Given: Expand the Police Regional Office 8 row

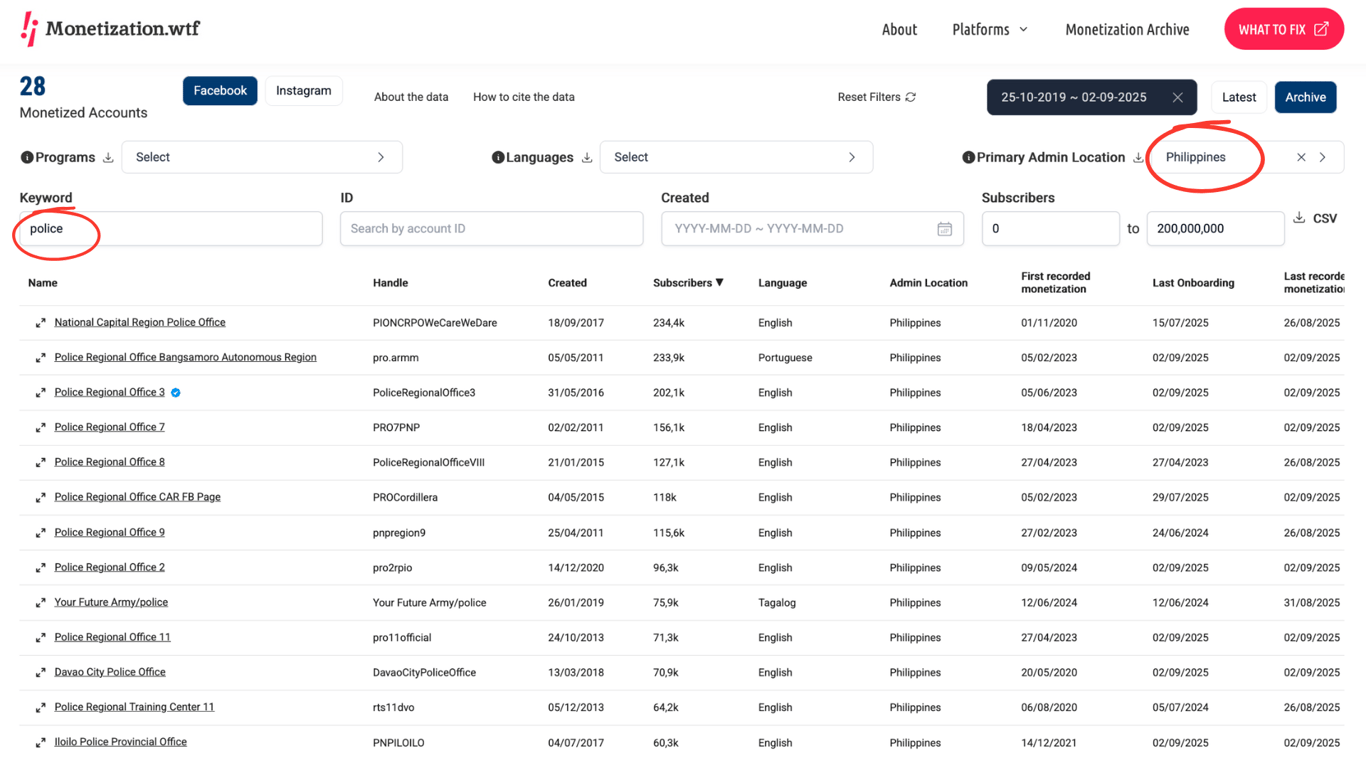Looking at the screenshot, I should (x=40, y=463).
